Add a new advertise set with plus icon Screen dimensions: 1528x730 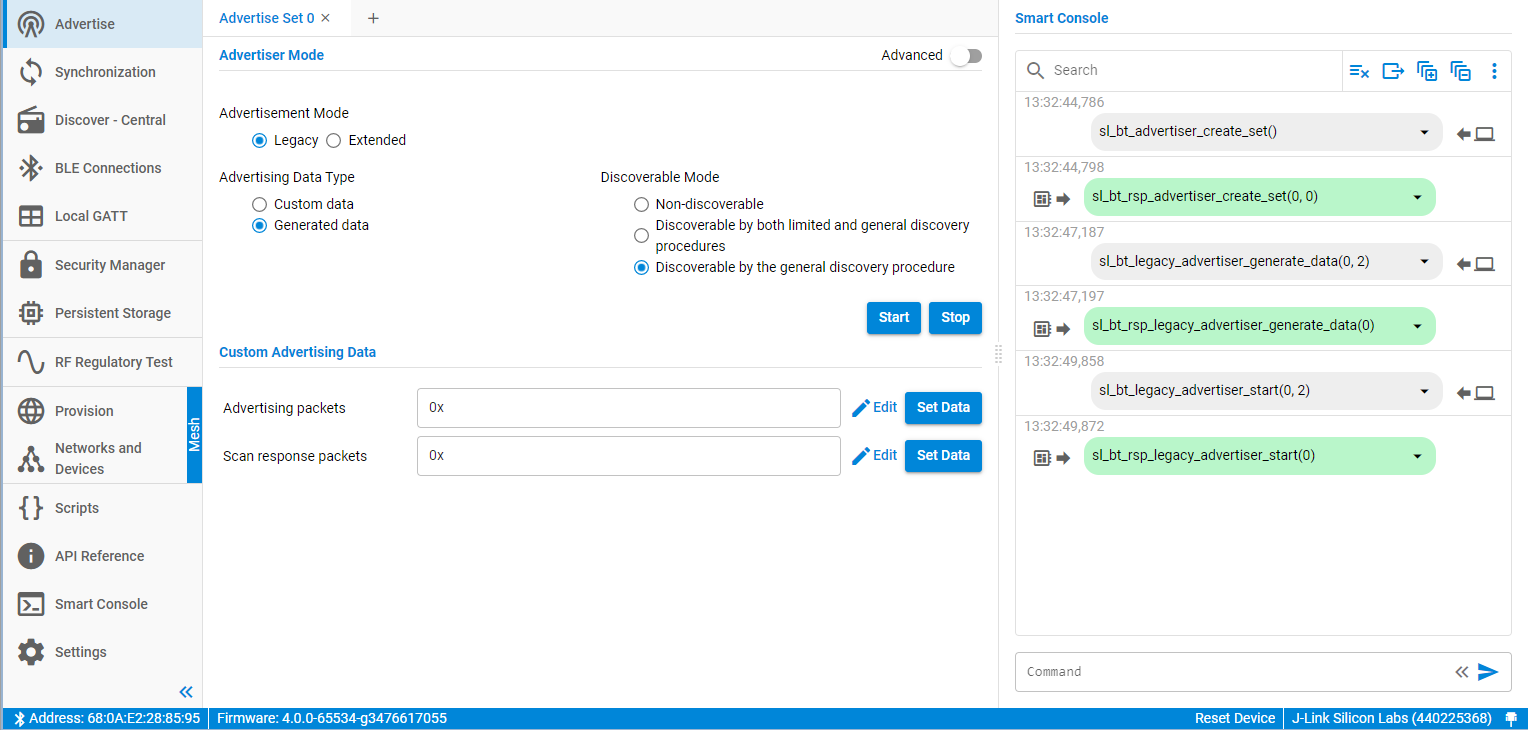[x=373, y=18]
